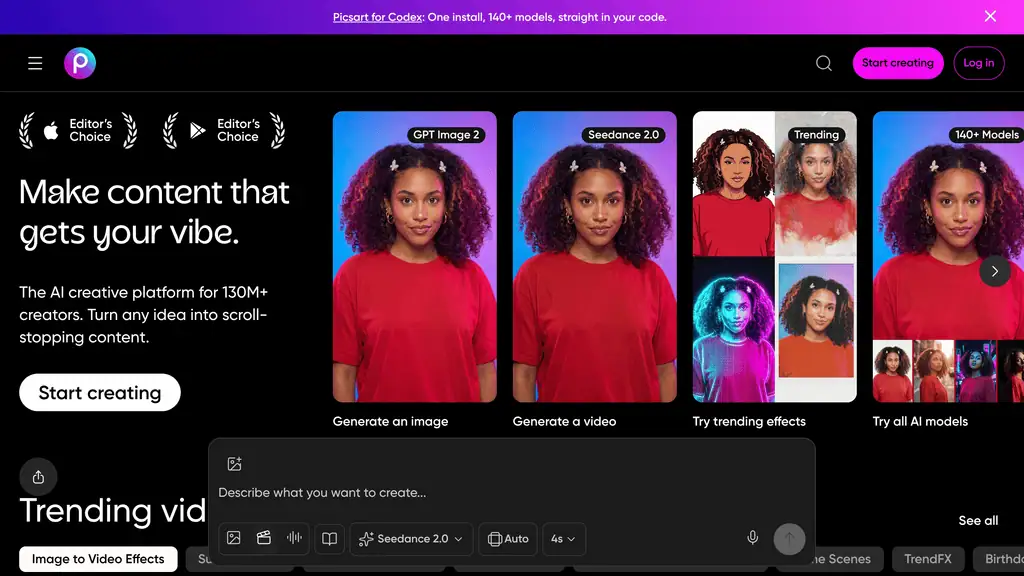Open the Seedance 2.0 video card thumbnail
Image resolution: width=1024 pixels, height=576 pixels.
pos(594,257)
